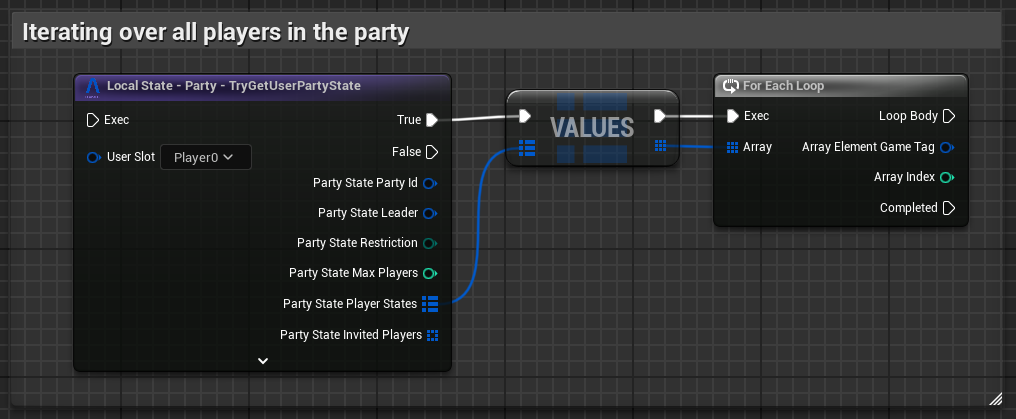The height and width of the screenshot is (419, 1016).
Task: Open the User Slot Player0 dropdown
Action: click(x=205, y=157)
